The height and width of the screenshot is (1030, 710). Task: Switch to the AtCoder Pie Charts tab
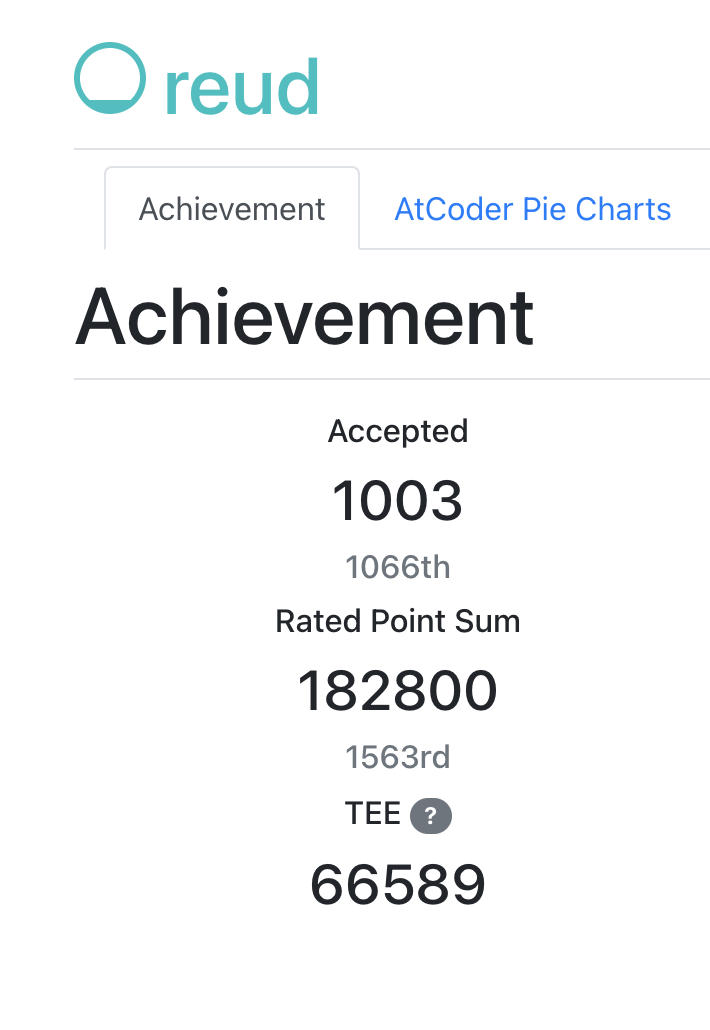click(x=532, y=209)
